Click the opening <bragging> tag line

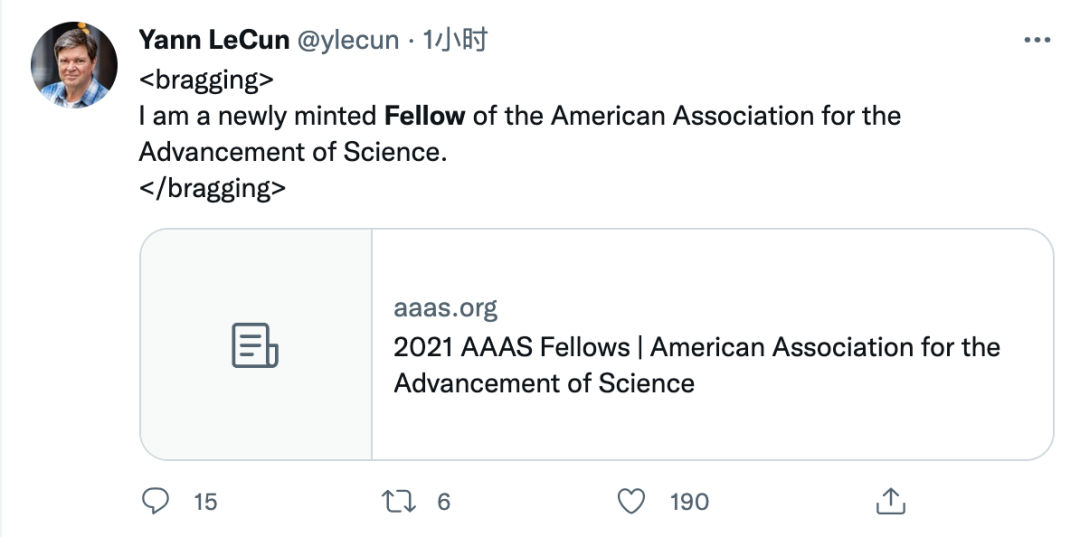pos(205,78)
